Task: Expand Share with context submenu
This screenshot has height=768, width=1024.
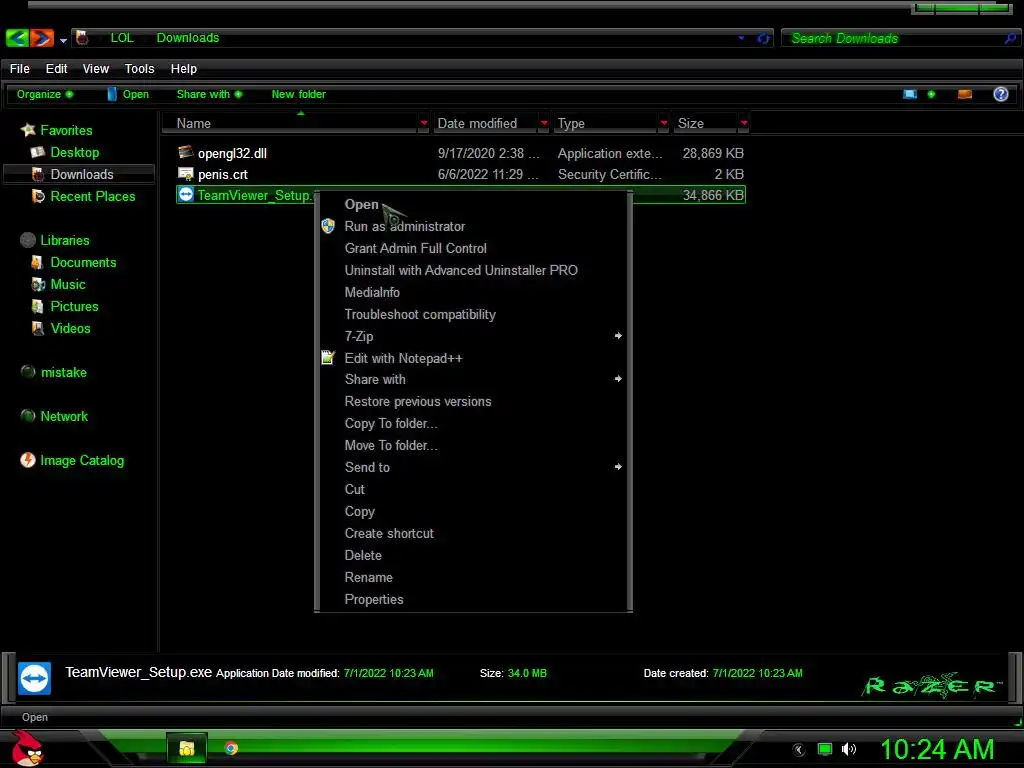Action: pyautogui.click(x=473, y=379)
